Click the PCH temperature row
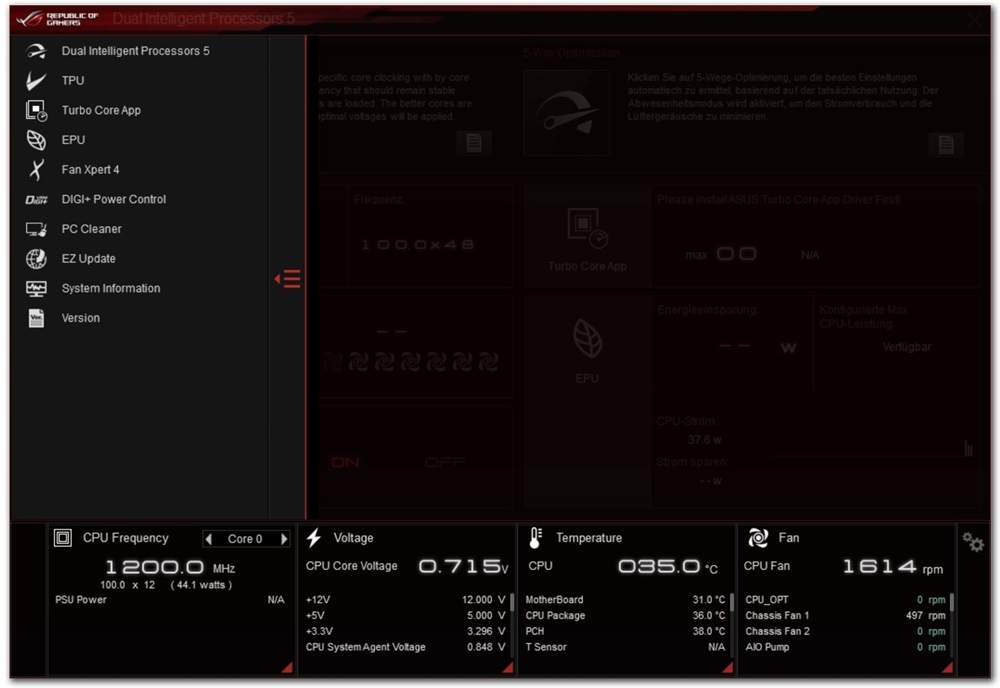 625,631
